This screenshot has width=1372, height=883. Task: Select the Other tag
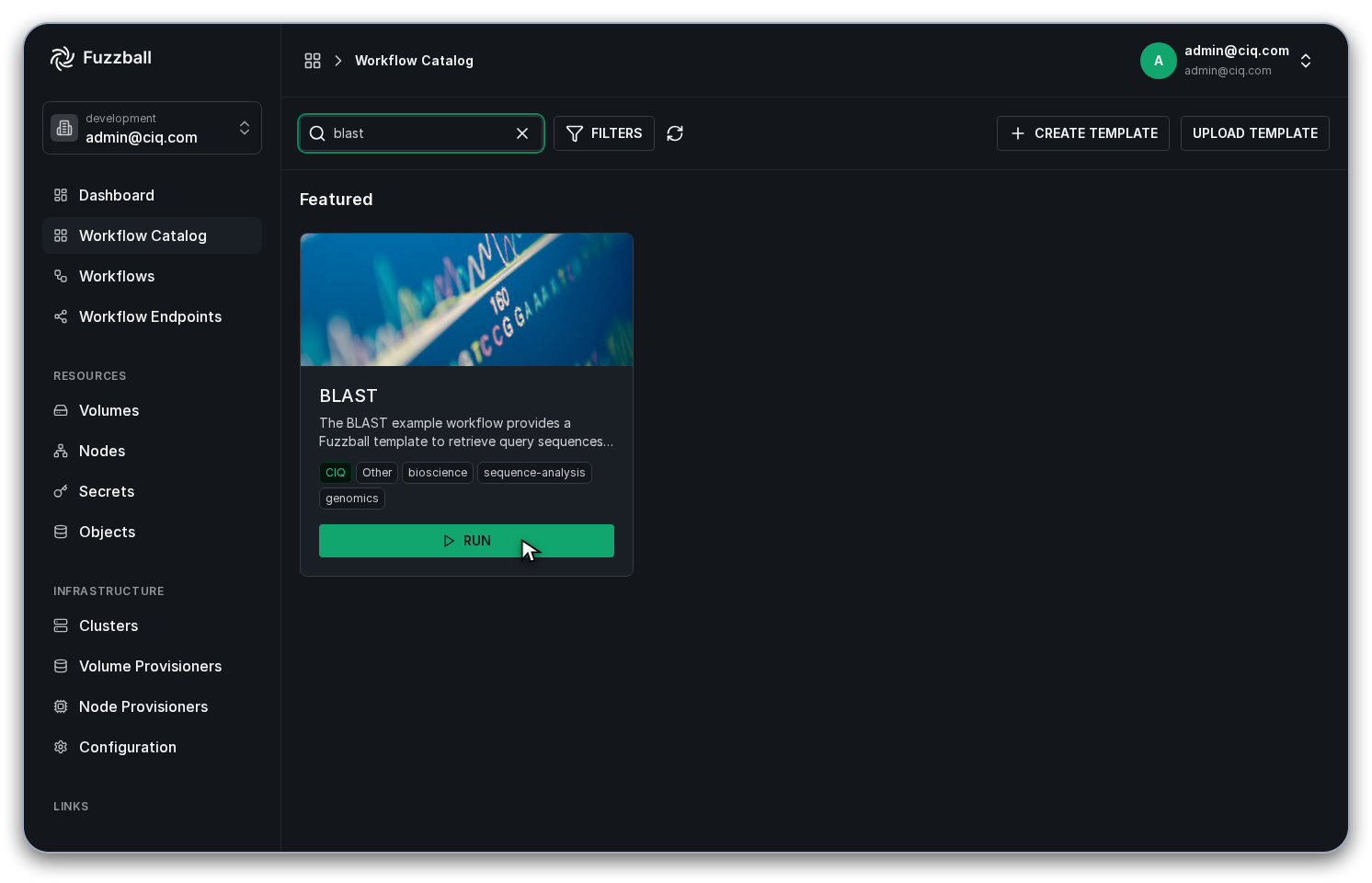[377, 473]
